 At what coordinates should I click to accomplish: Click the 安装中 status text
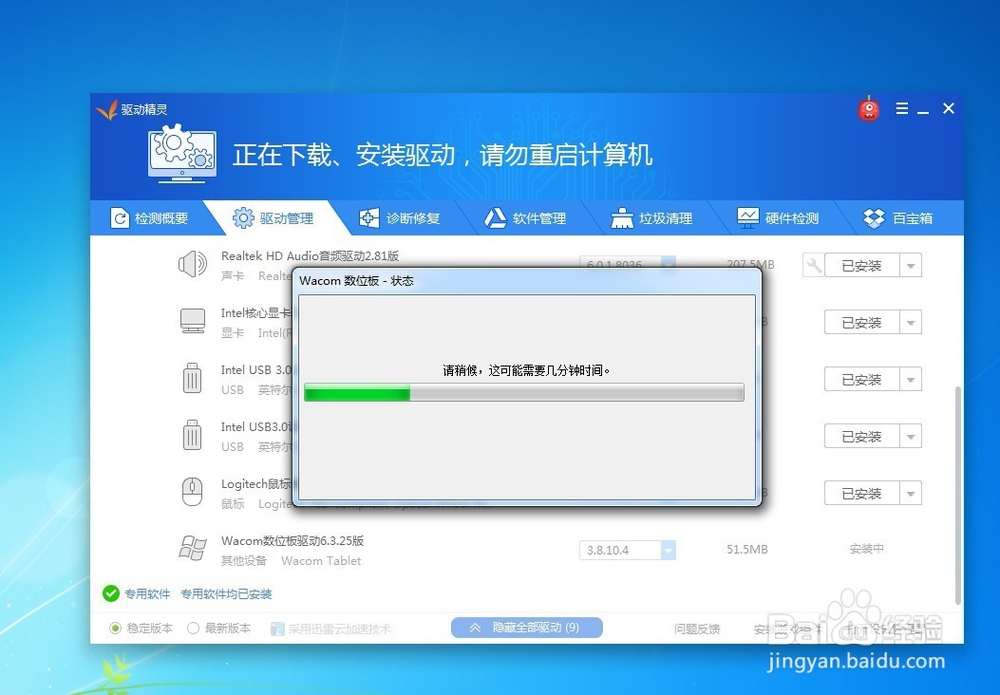coord(867,548)
